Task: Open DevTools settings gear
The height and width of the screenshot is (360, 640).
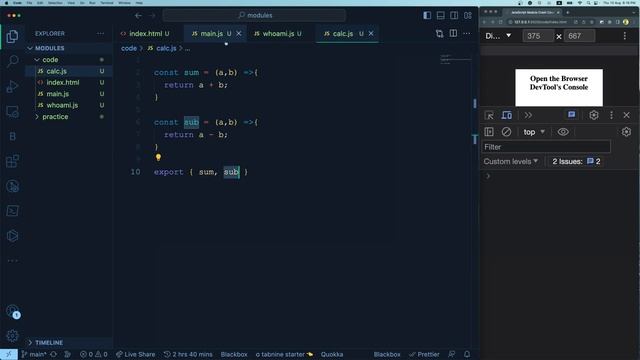Action: coord(593,116)
